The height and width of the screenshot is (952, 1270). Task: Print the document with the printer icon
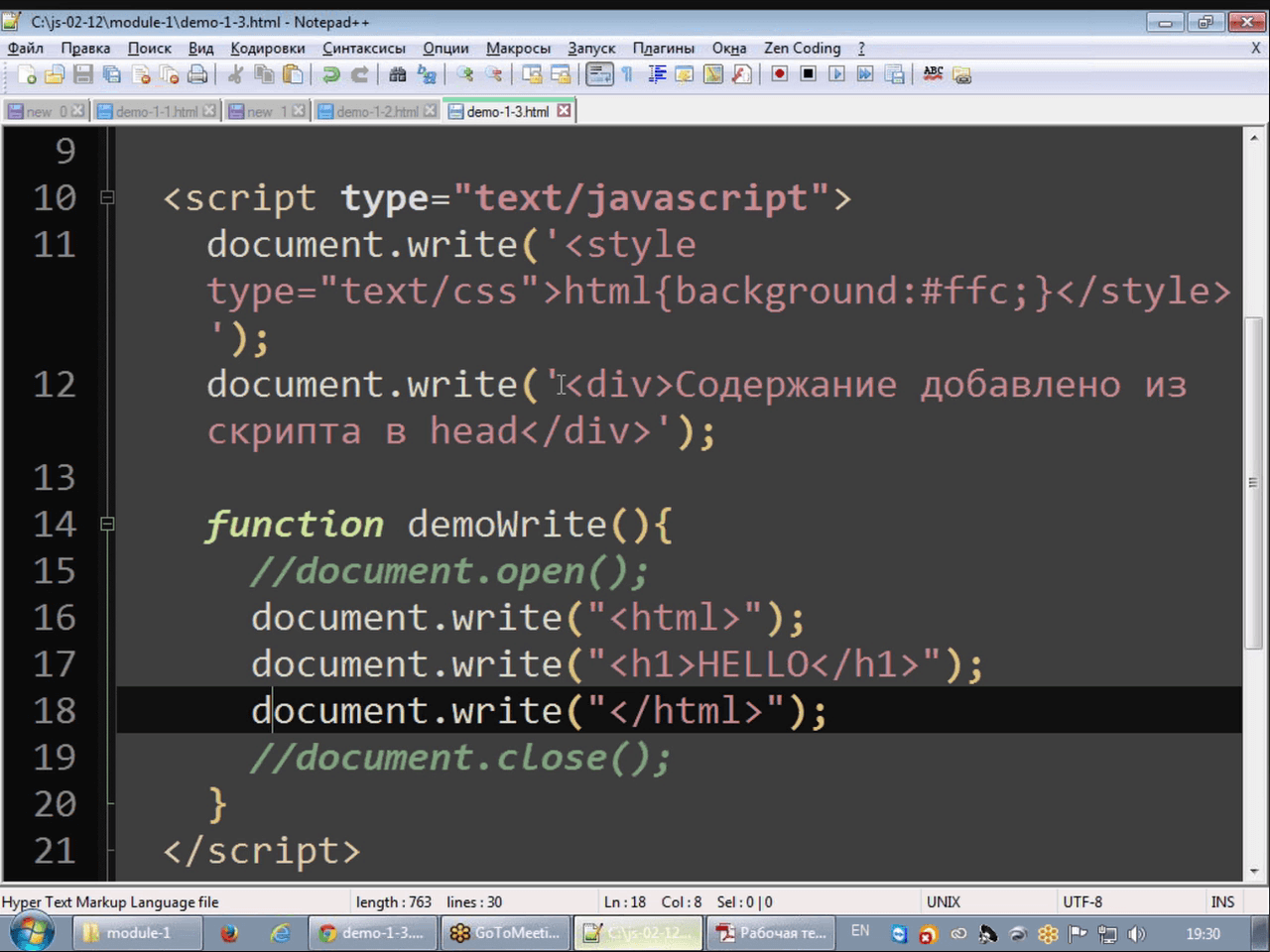tap(198, 74)
